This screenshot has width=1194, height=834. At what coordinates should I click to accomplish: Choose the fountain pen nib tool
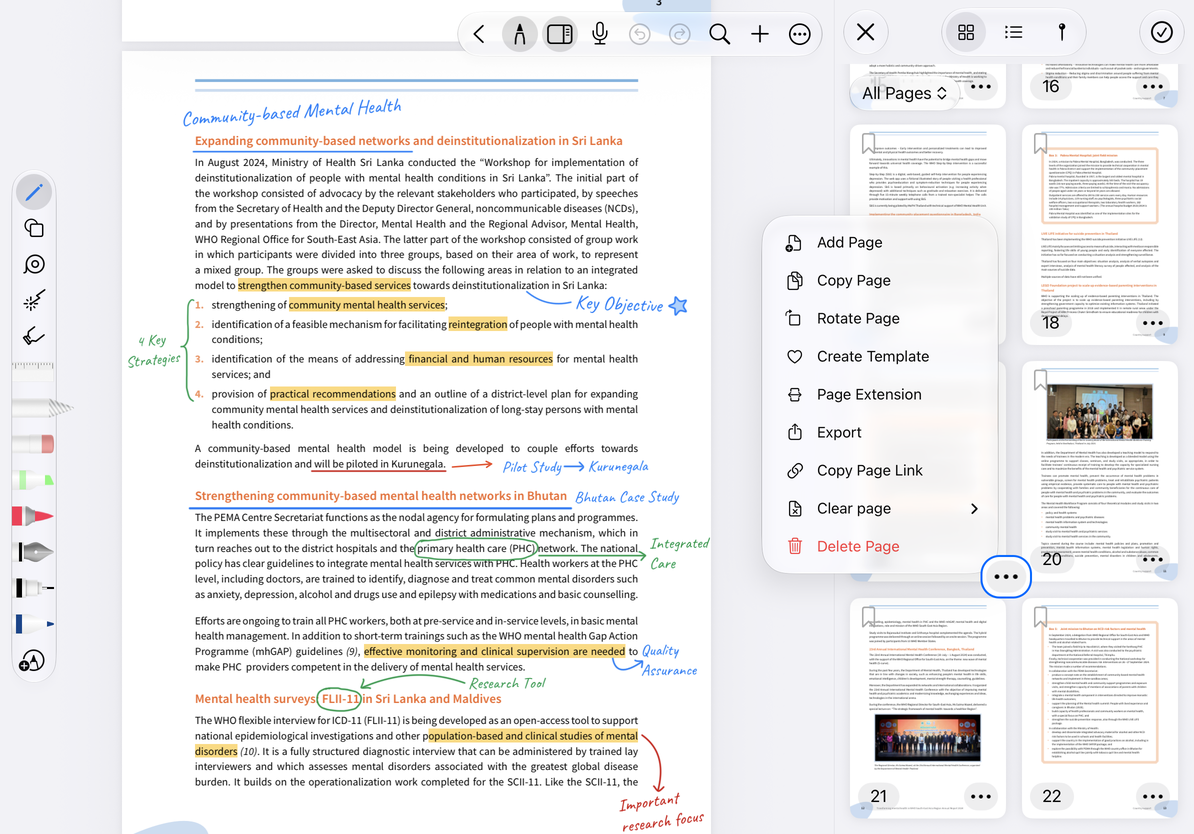pos(34,551)
